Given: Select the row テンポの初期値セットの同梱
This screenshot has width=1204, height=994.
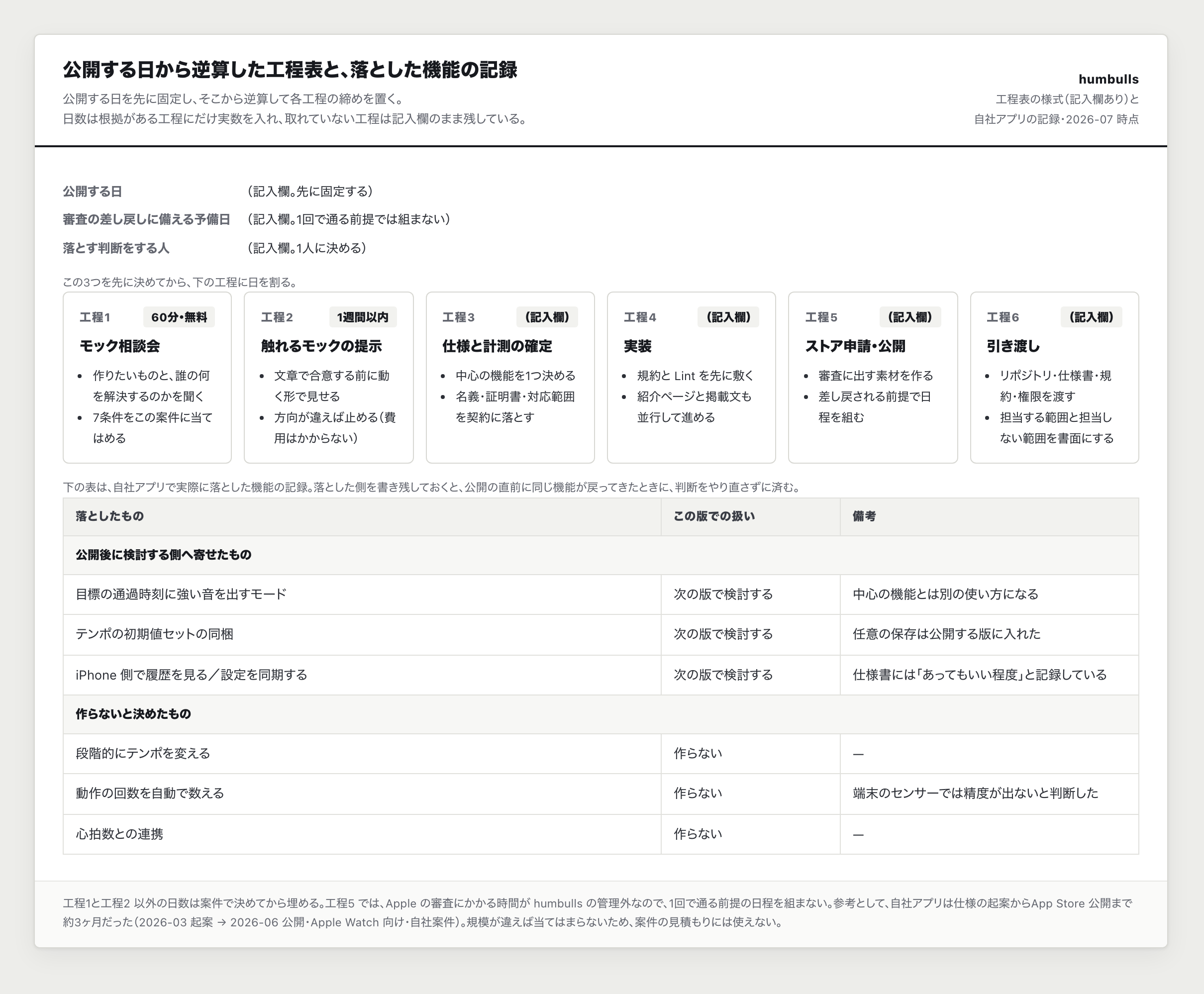Looking at the screenshot, I should pos(601,634).
